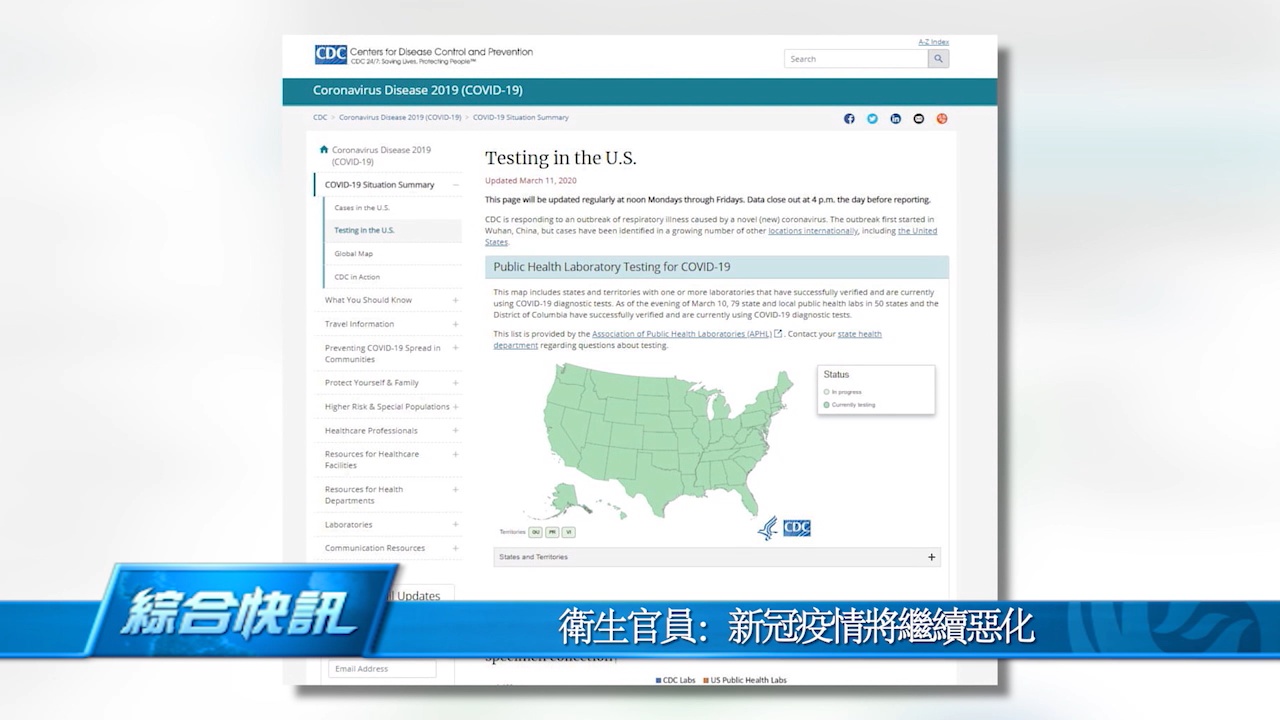Click Public Health Laboratory Testing for COVID-19 header

pos(717,267)
